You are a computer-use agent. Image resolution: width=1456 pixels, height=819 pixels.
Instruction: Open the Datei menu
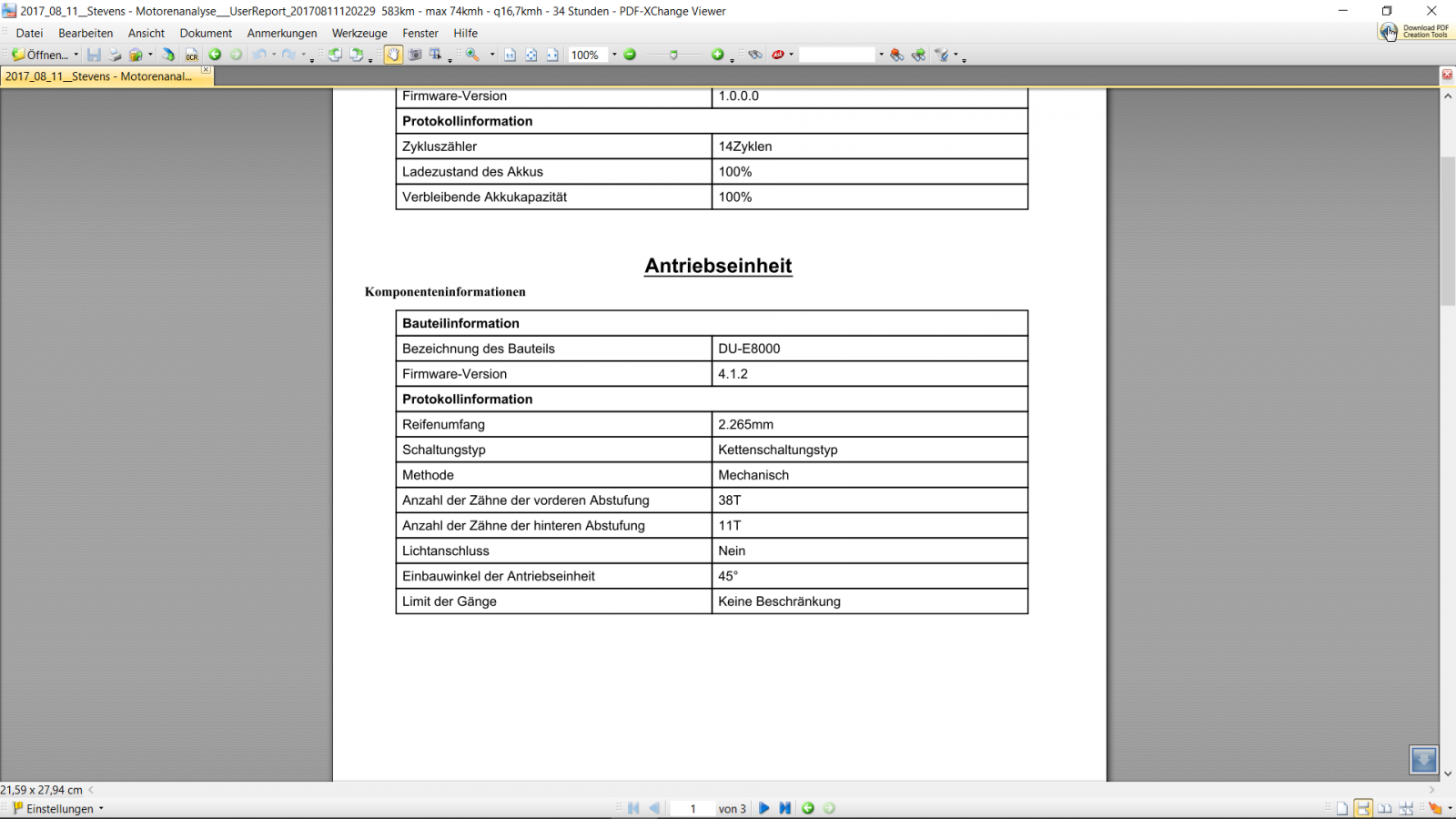tap(29, 33)
